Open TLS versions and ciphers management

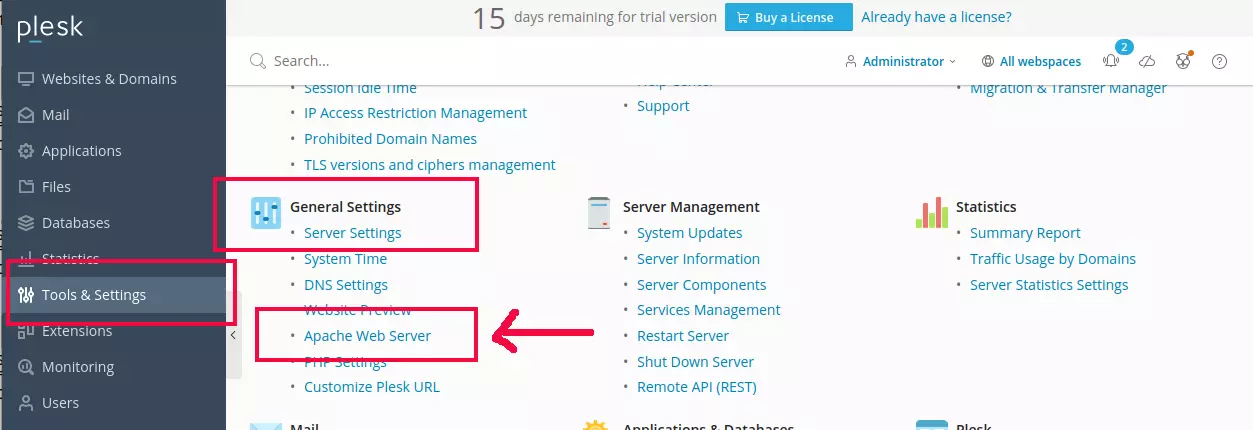(x=430, y=165)
